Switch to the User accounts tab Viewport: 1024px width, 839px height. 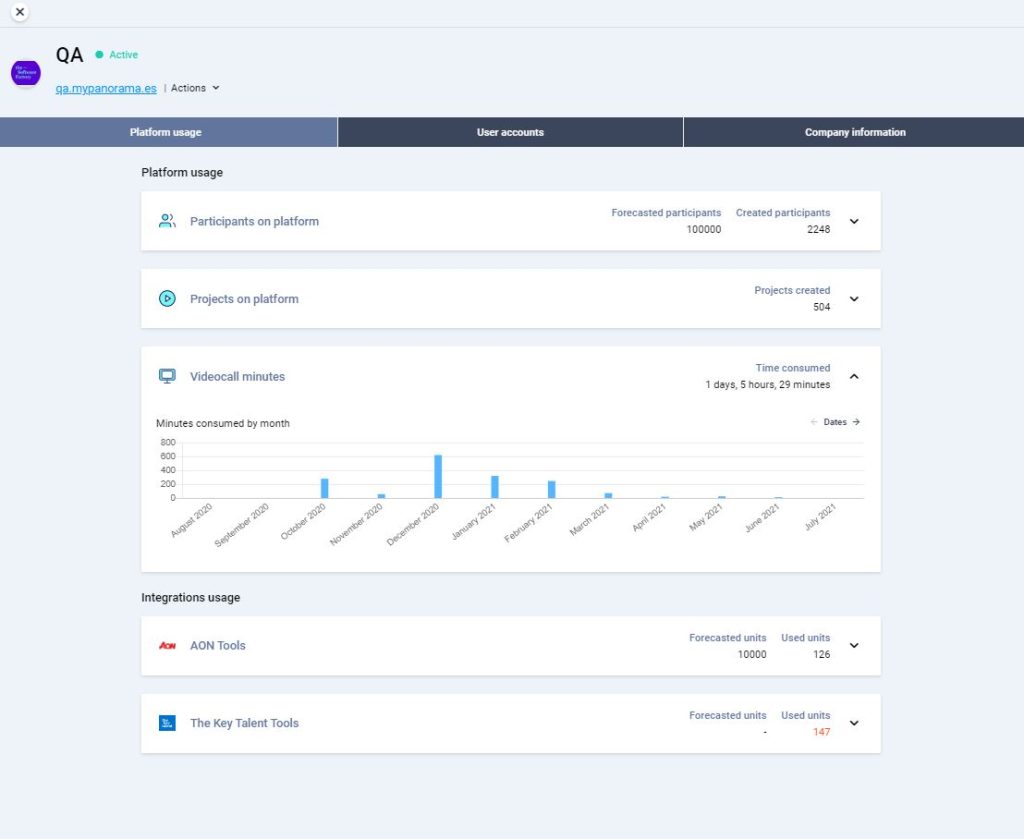[510, 132]
